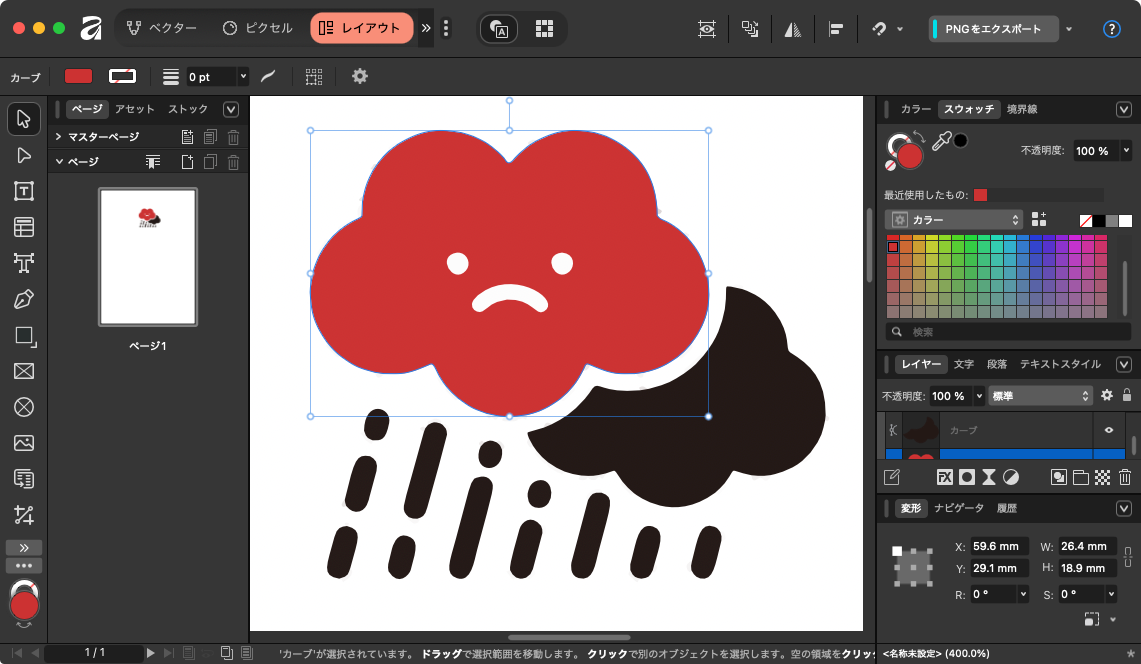Delete layer using trash icon
Screen dimensions: 1141x664
[1125, 477]
